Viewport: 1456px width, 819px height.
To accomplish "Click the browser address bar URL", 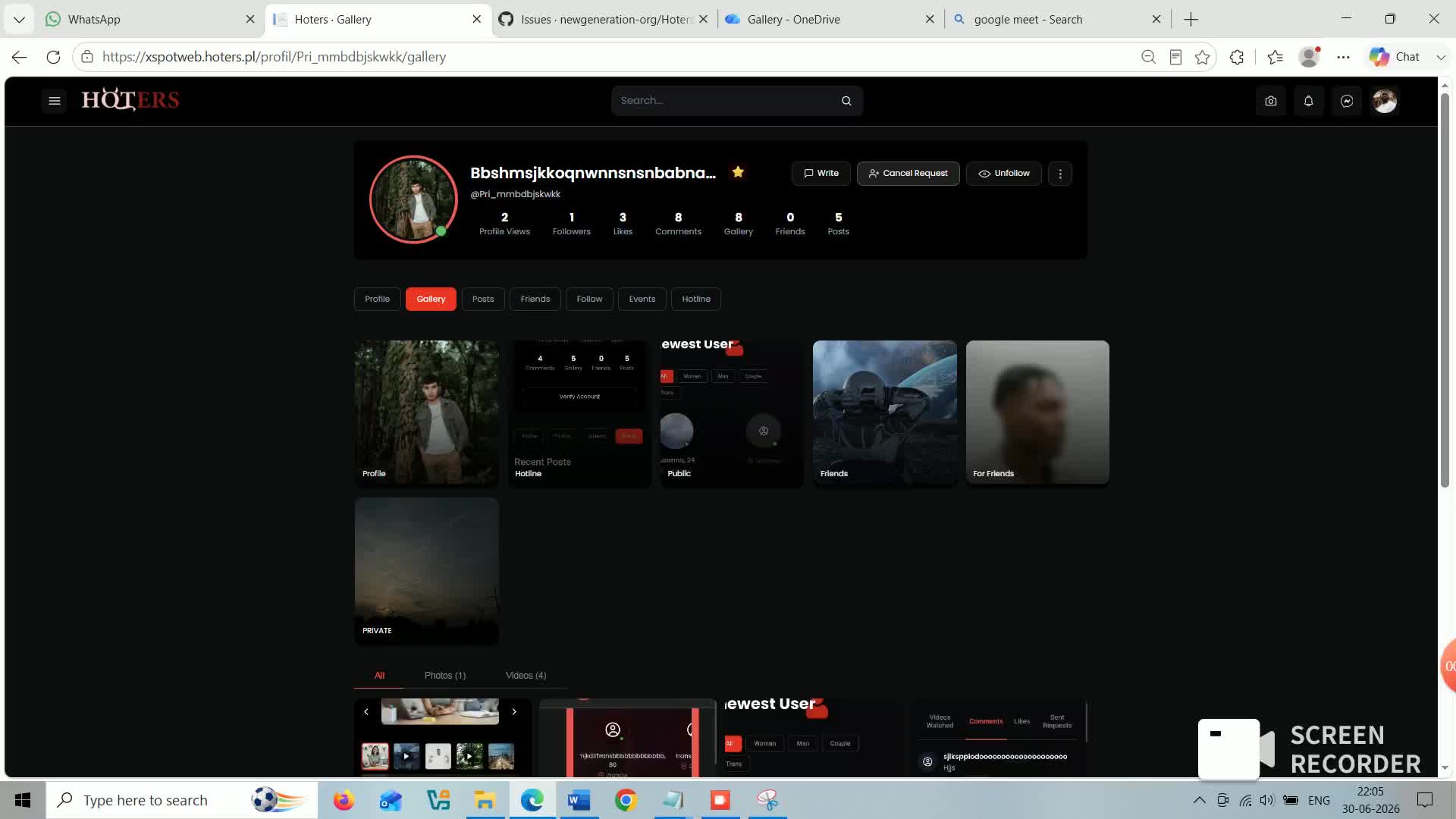I will point(274,57).
